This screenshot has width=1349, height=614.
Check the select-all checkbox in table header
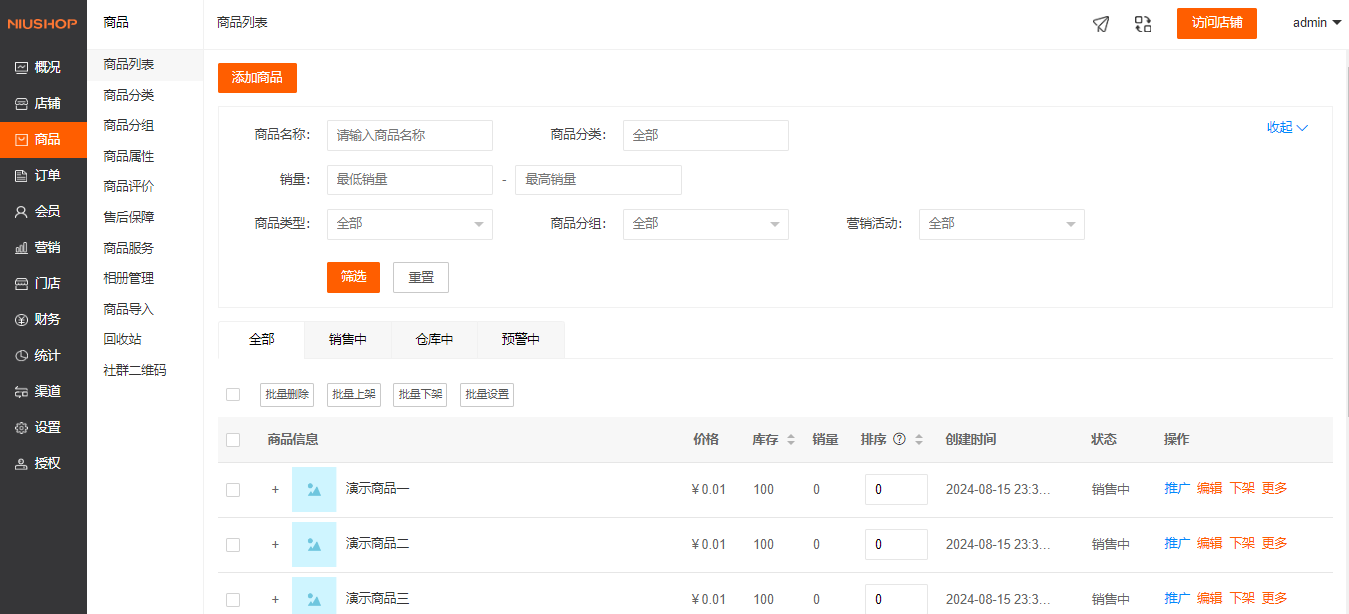coord(233,440)
